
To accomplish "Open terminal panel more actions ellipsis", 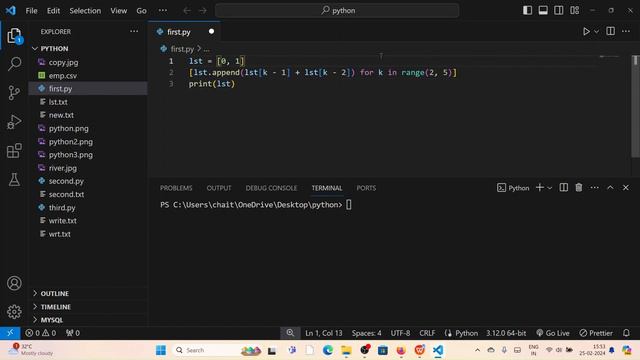I will pyautogui.click(x=594, y=187).
